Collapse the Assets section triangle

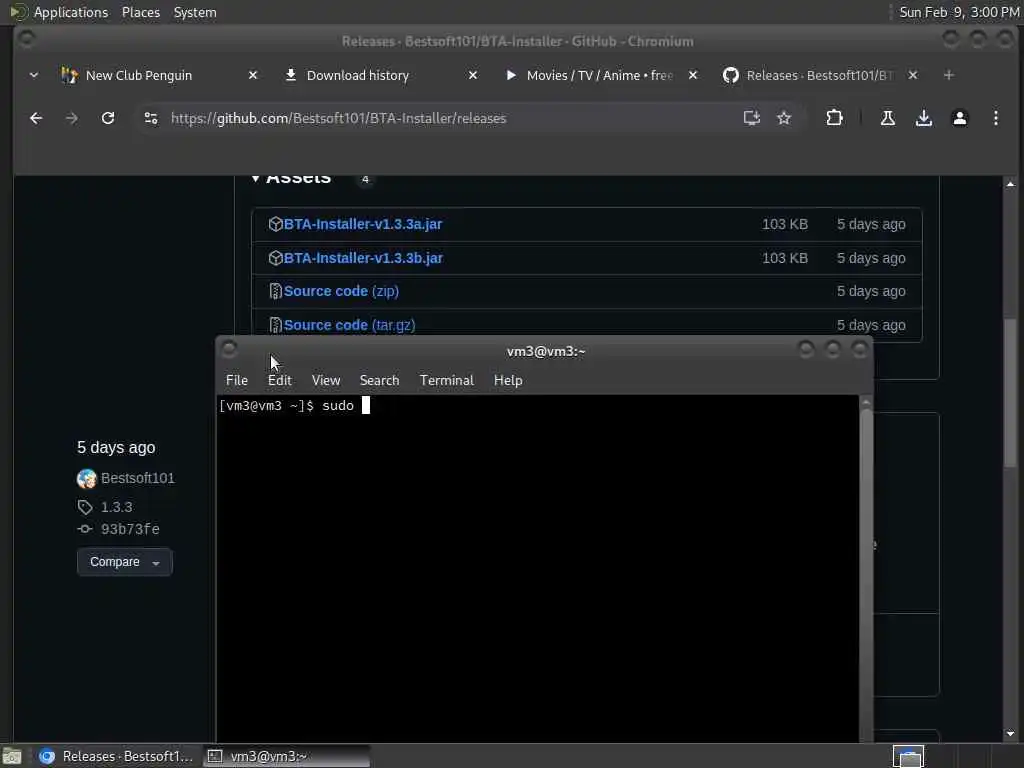coord(255,178)
